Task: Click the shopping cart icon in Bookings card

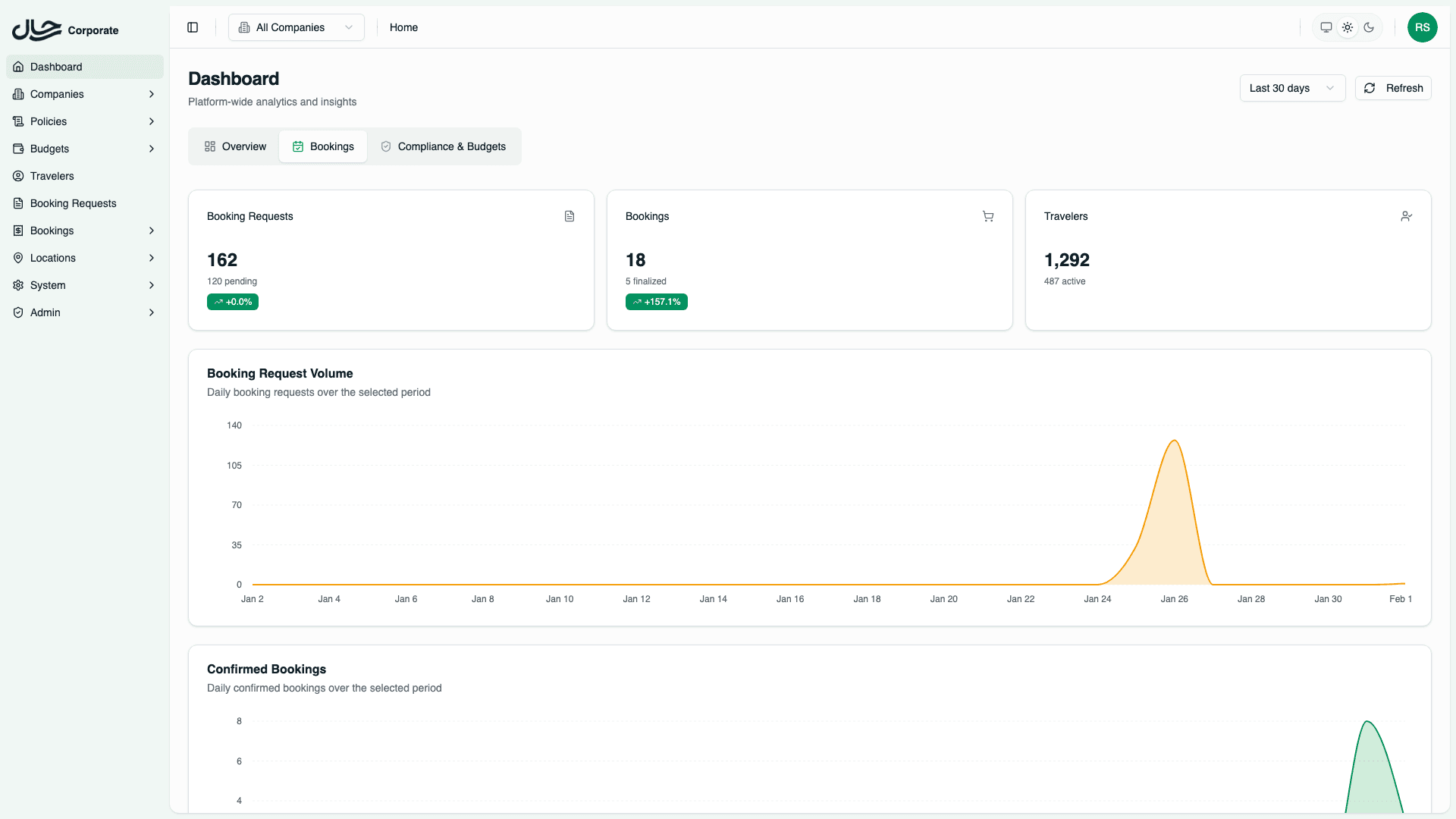Action: click(x=987, y=216)
